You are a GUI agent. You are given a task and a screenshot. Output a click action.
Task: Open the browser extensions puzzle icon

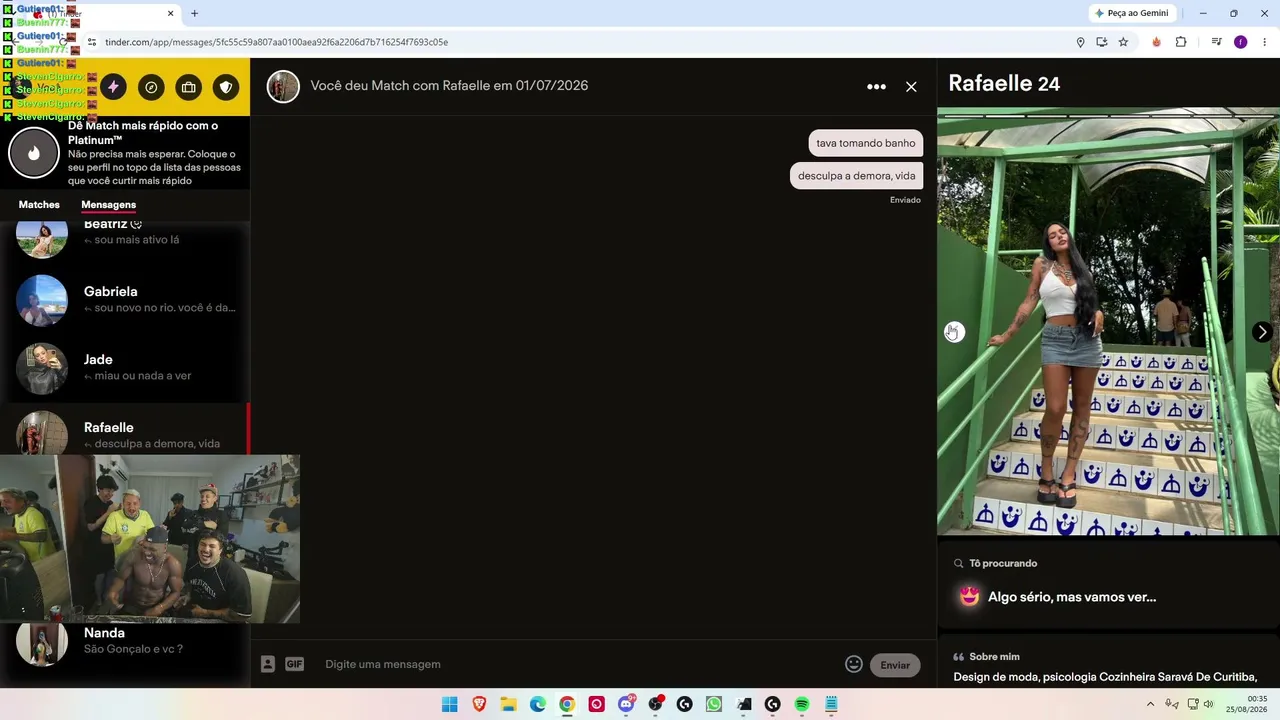point(1181,42)
